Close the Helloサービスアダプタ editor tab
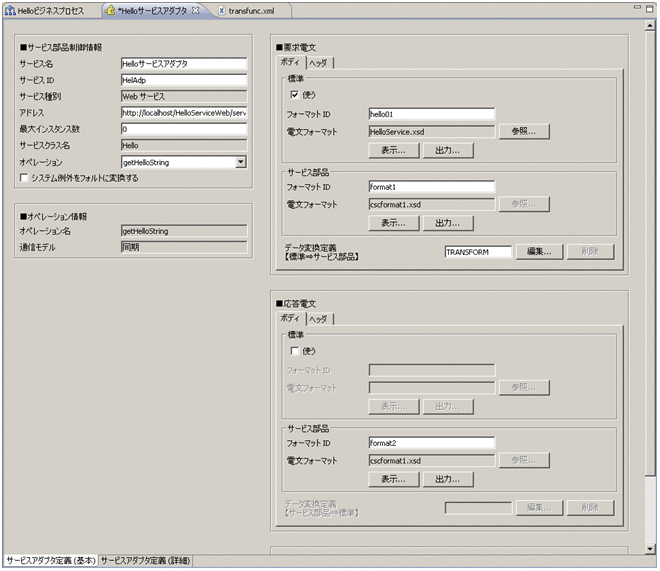Viewport: 660px width, 571px height. [x=195, y=10]
